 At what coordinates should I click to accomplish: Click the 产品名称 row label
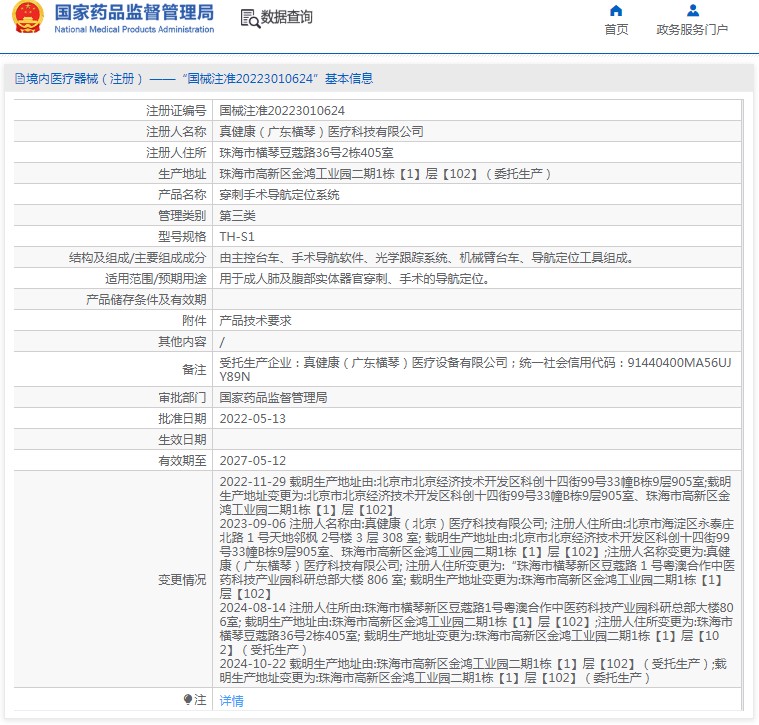pos(182,195)
